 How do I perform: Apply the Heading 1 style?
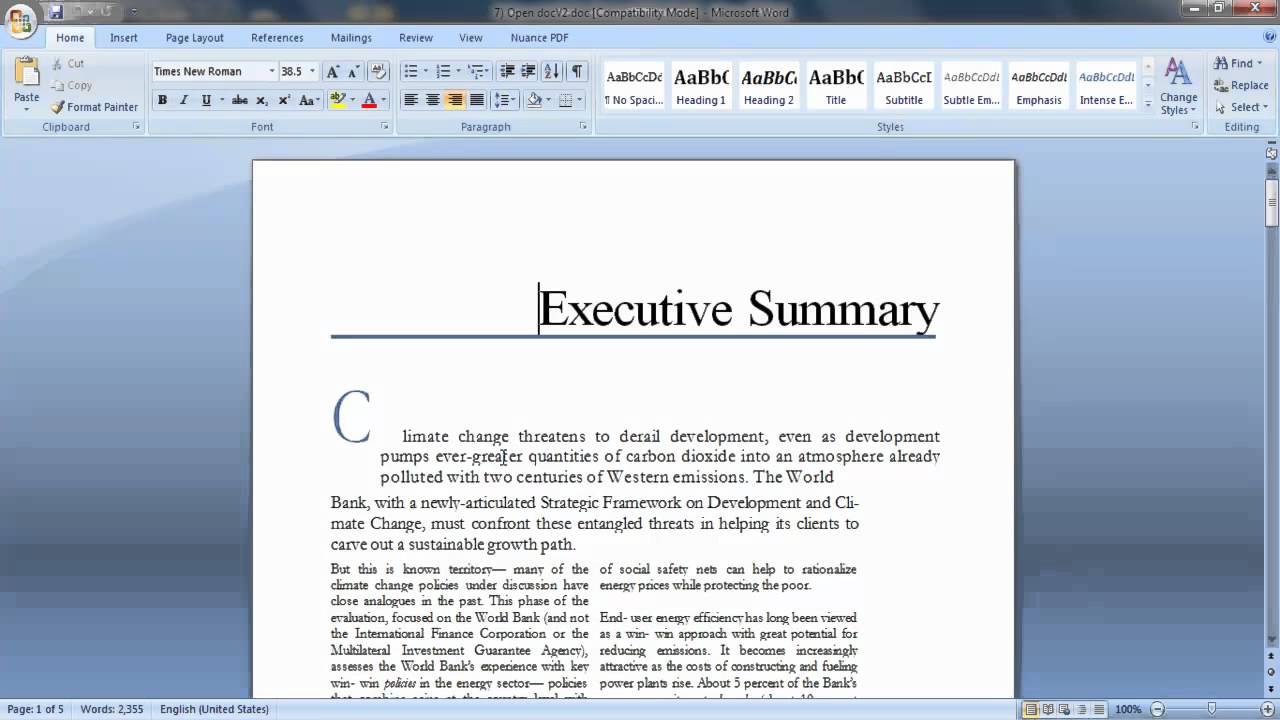tap(701, 86)
